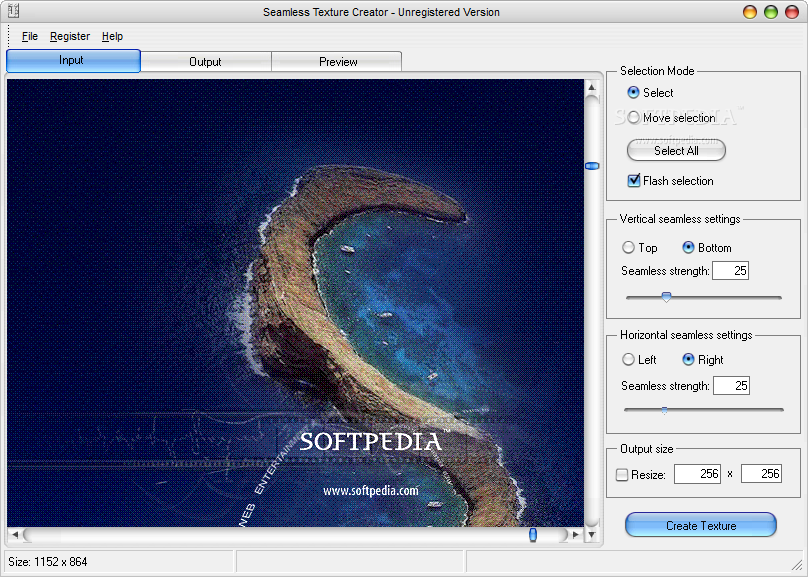Click the green maximize window button
The height and width of the screenshot is (577, 808).
click(771, 12)
